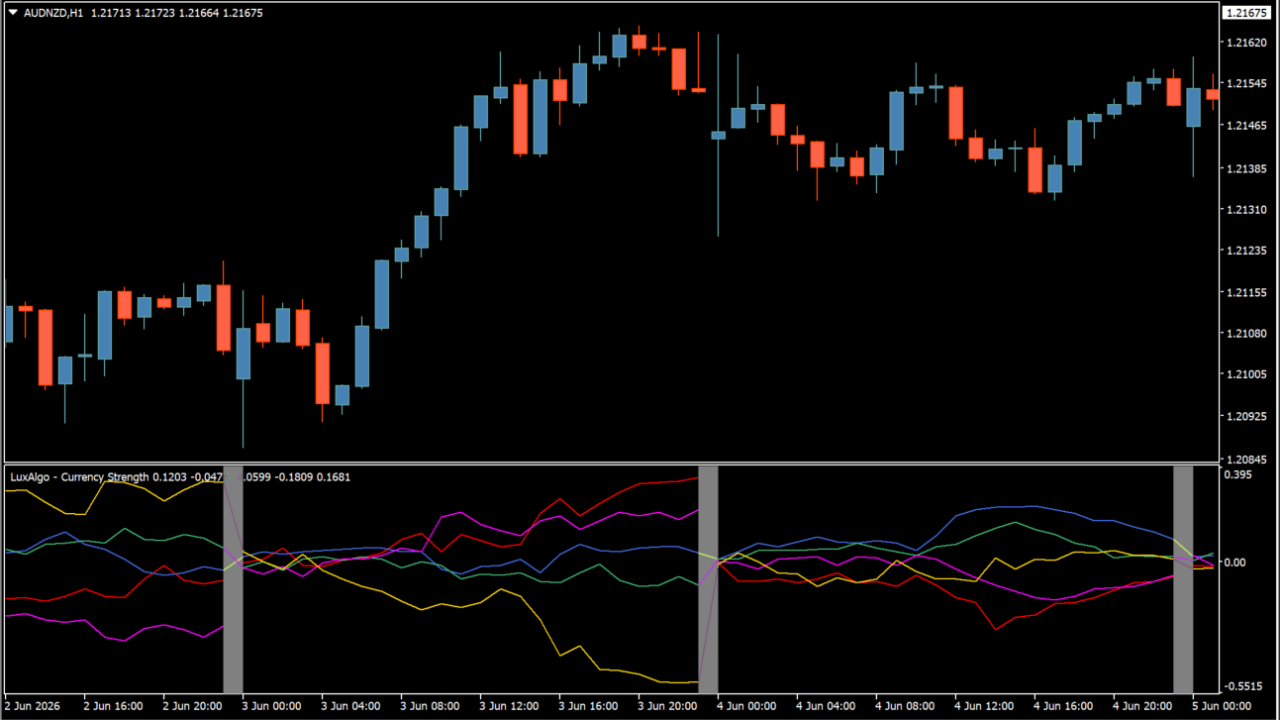Click indicator scale value 0.395
Screen dimensions: 1280x720
[1240, 475]
